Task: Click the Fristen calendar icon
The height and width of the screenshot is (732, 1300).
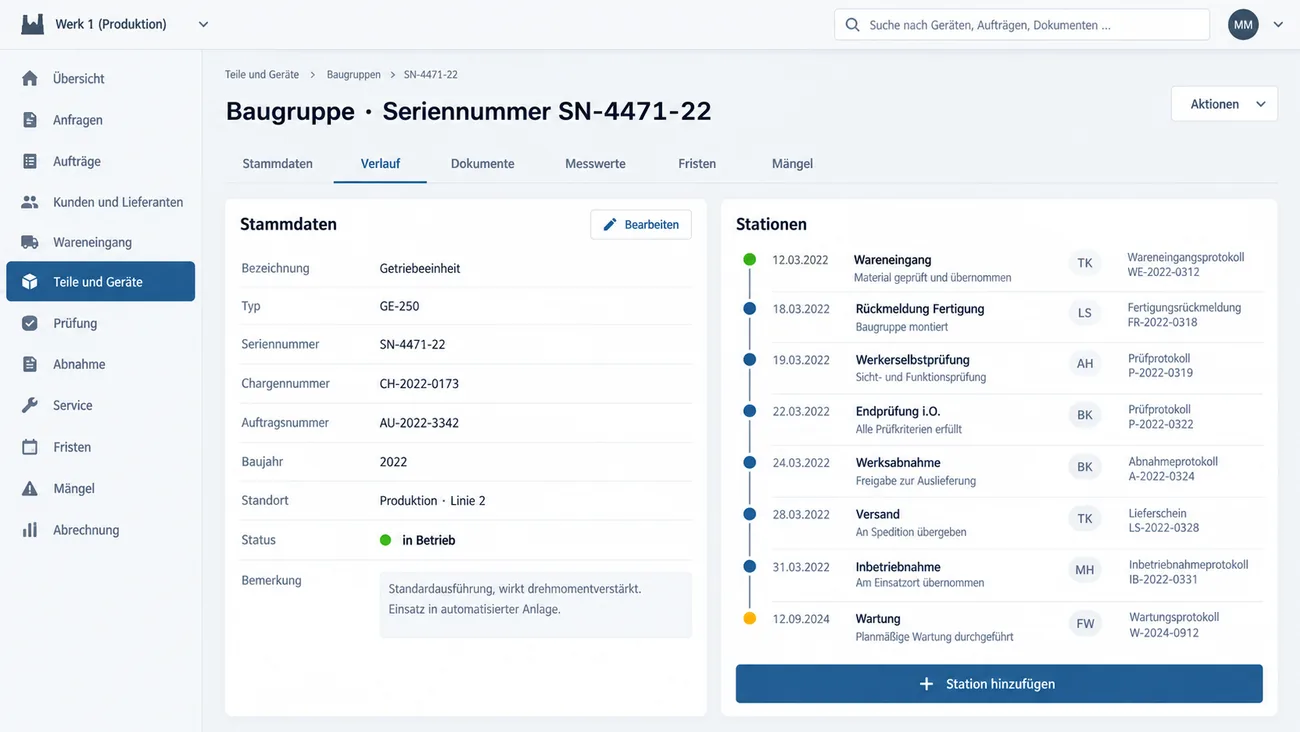Action: (30, 447)
